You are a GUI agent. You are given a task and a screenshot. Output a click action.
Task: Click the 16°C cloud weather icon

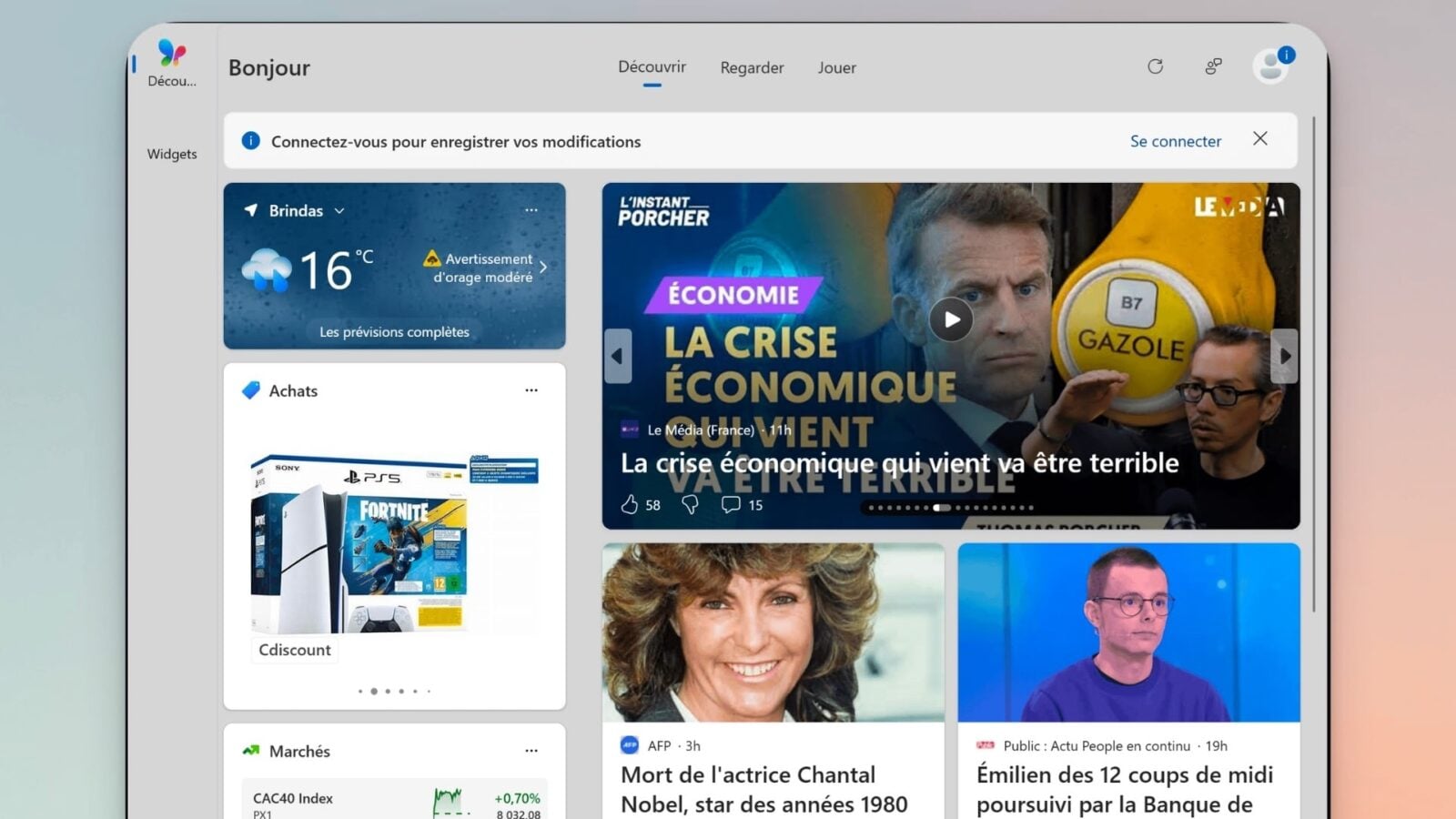click(267, 269)
